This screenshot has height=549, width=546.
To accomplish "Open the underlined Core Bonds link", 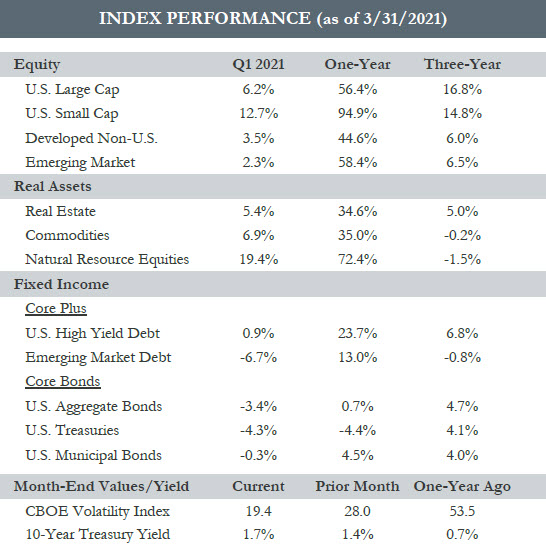I will 63,381.
